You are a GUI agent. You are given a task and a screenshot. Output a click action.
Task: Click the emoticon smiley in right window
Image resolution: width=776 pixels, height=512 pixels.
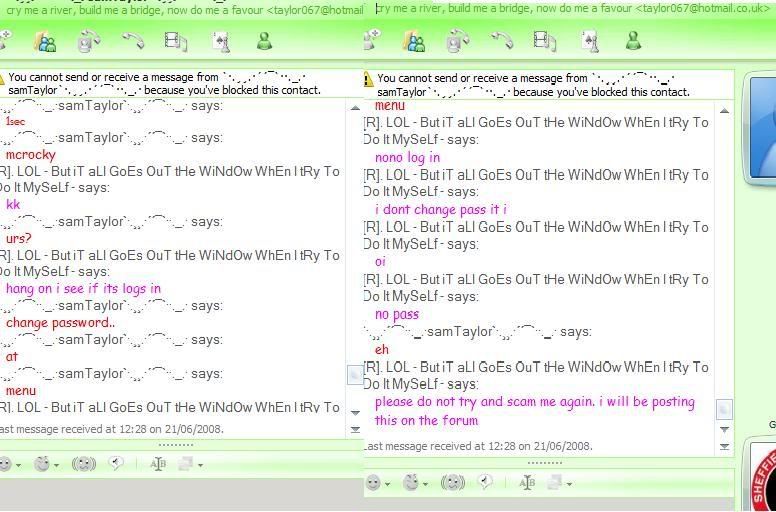click(x=373, y=482)
